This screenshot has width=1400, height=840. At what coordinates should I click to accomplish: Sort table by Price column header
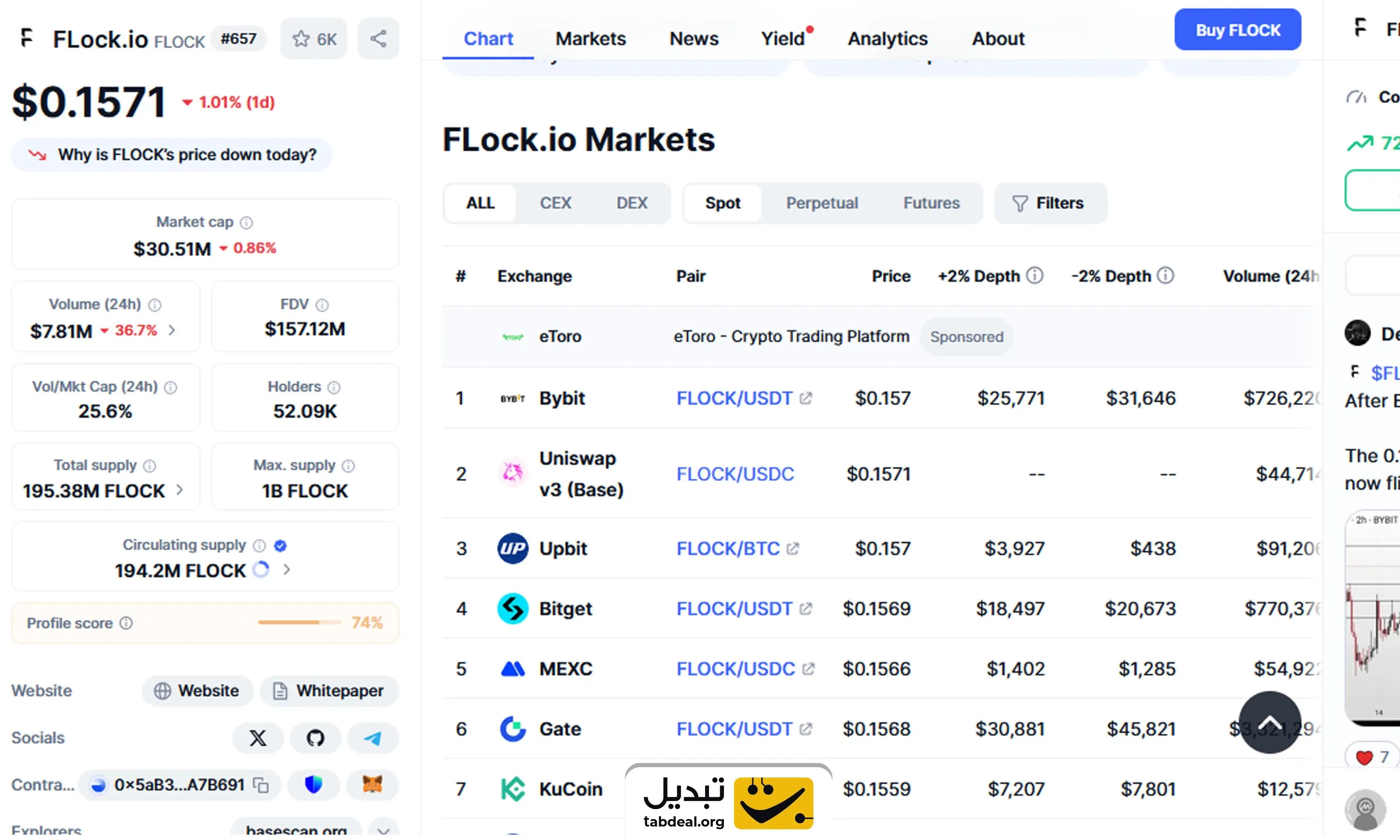point(891,276)
